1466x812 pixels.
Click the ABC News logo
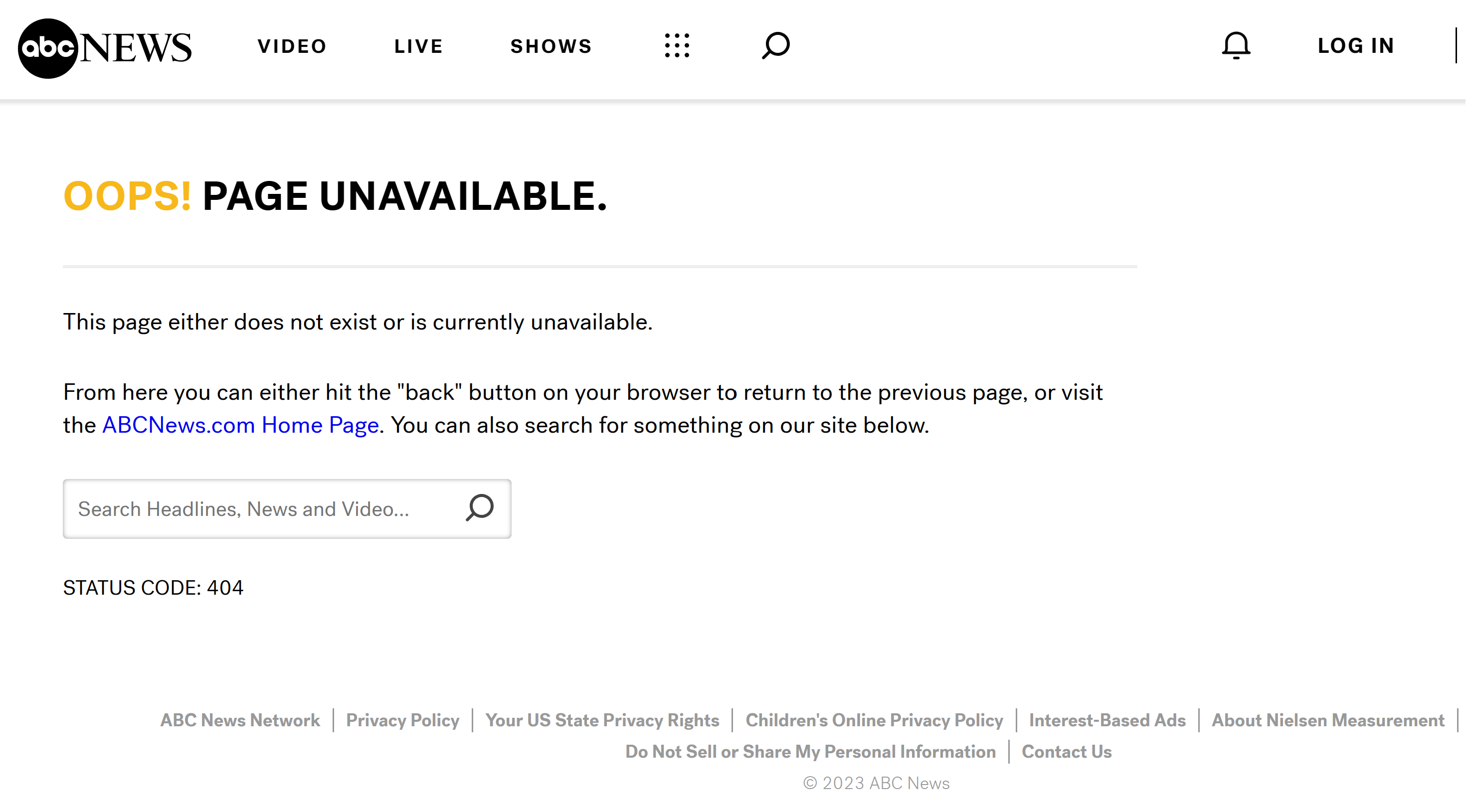click(x=105, y=48)
